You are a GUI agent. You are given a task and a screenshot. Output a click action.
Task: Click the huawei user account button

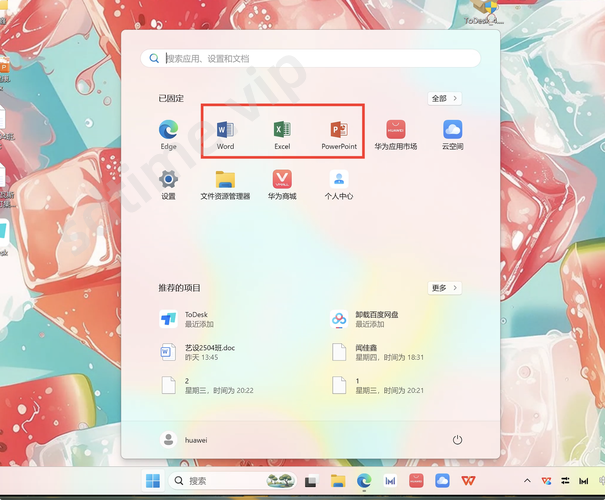[x=183, y=439]
